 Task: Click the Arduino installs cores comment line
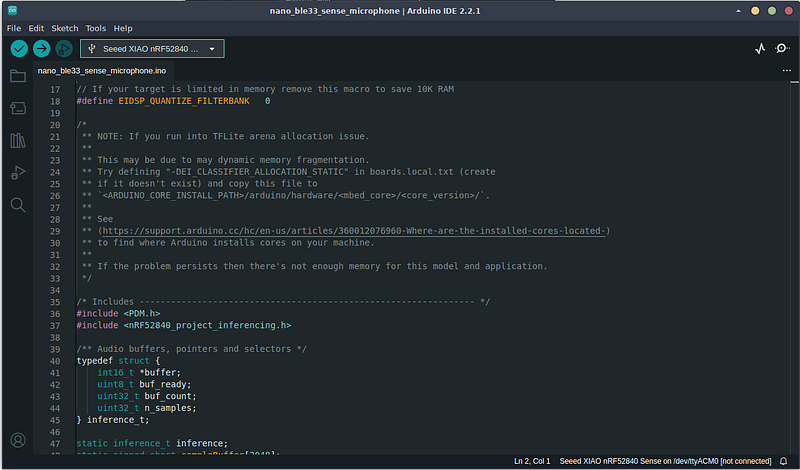click(228, 242)
